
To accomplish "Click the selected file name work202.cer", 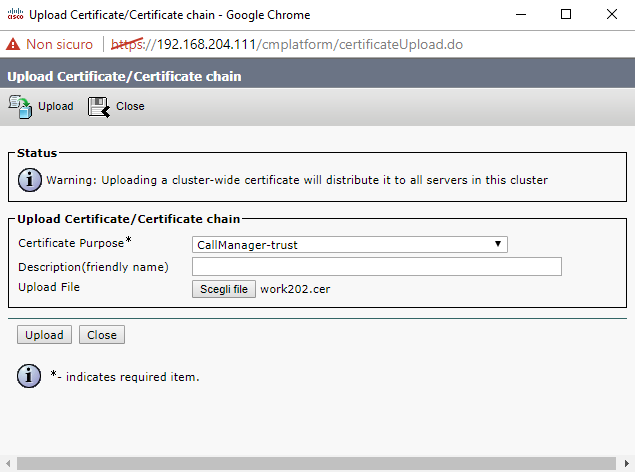I will coord(295,289).
